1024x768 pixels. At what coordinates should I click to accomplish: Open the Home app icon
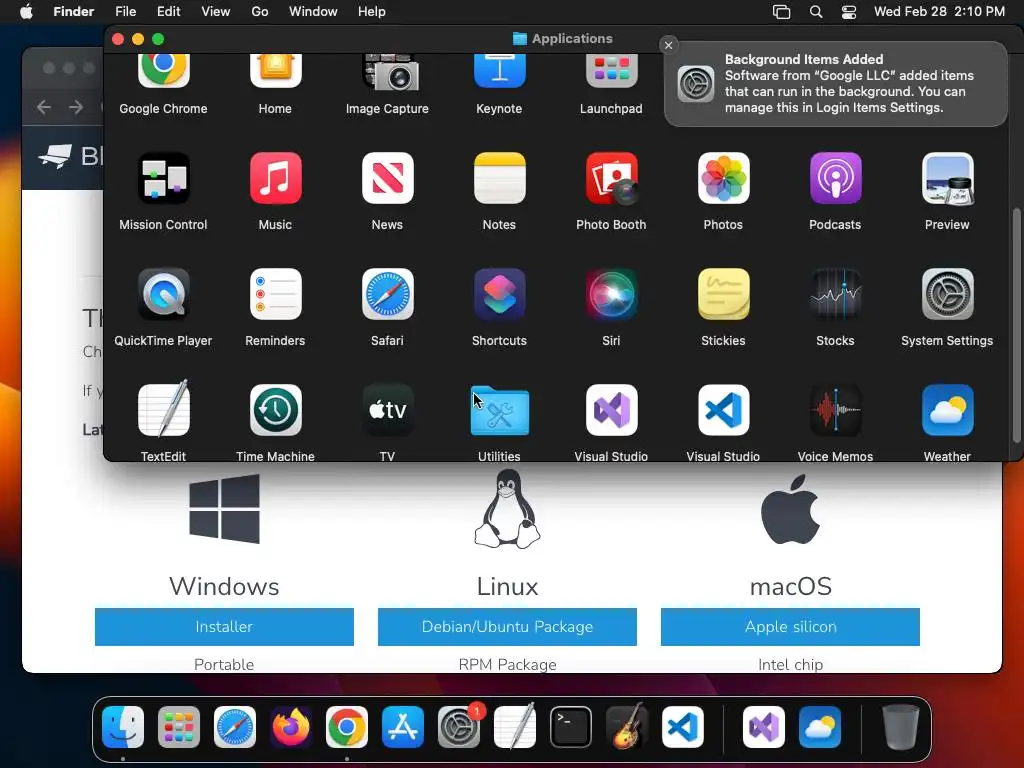point(275,71)
